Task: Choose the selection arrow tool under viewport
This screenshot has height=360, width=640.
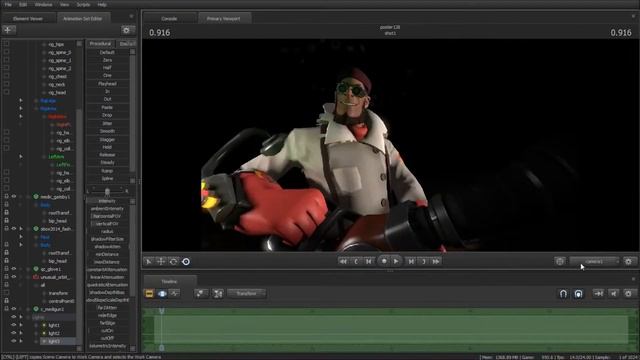Action: [x=149, y=261]
